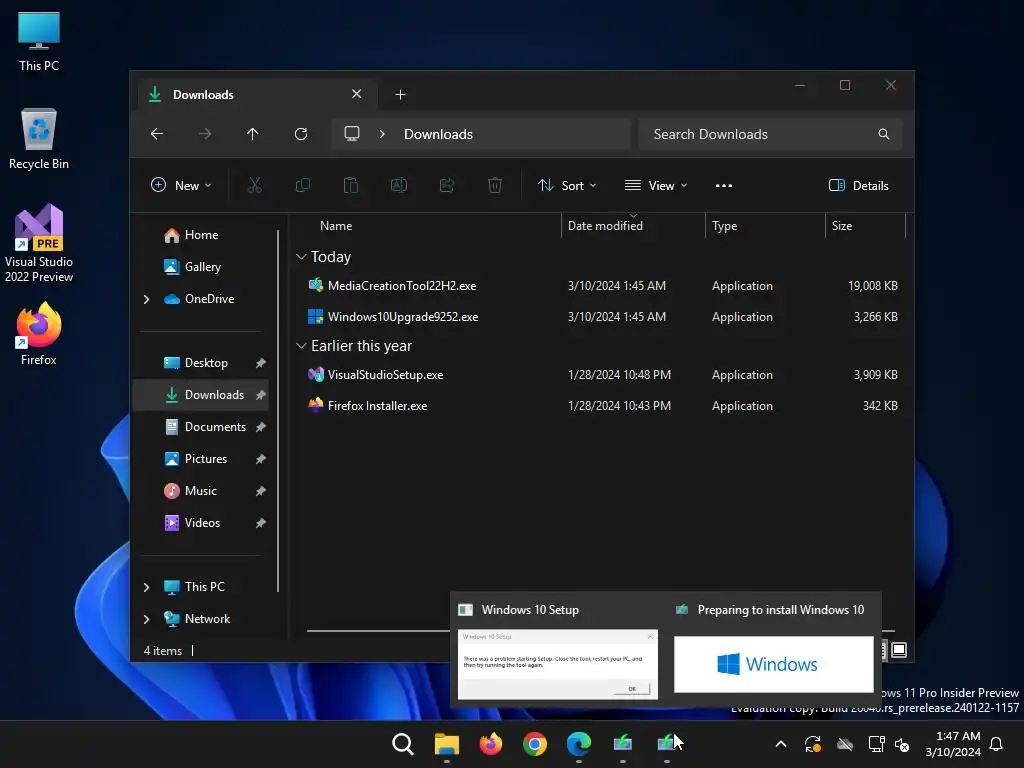Click the Delete trash icon in toolbar
Image resolution: width=1024 pixels, height=768 pixels.
tap(495, 185)
